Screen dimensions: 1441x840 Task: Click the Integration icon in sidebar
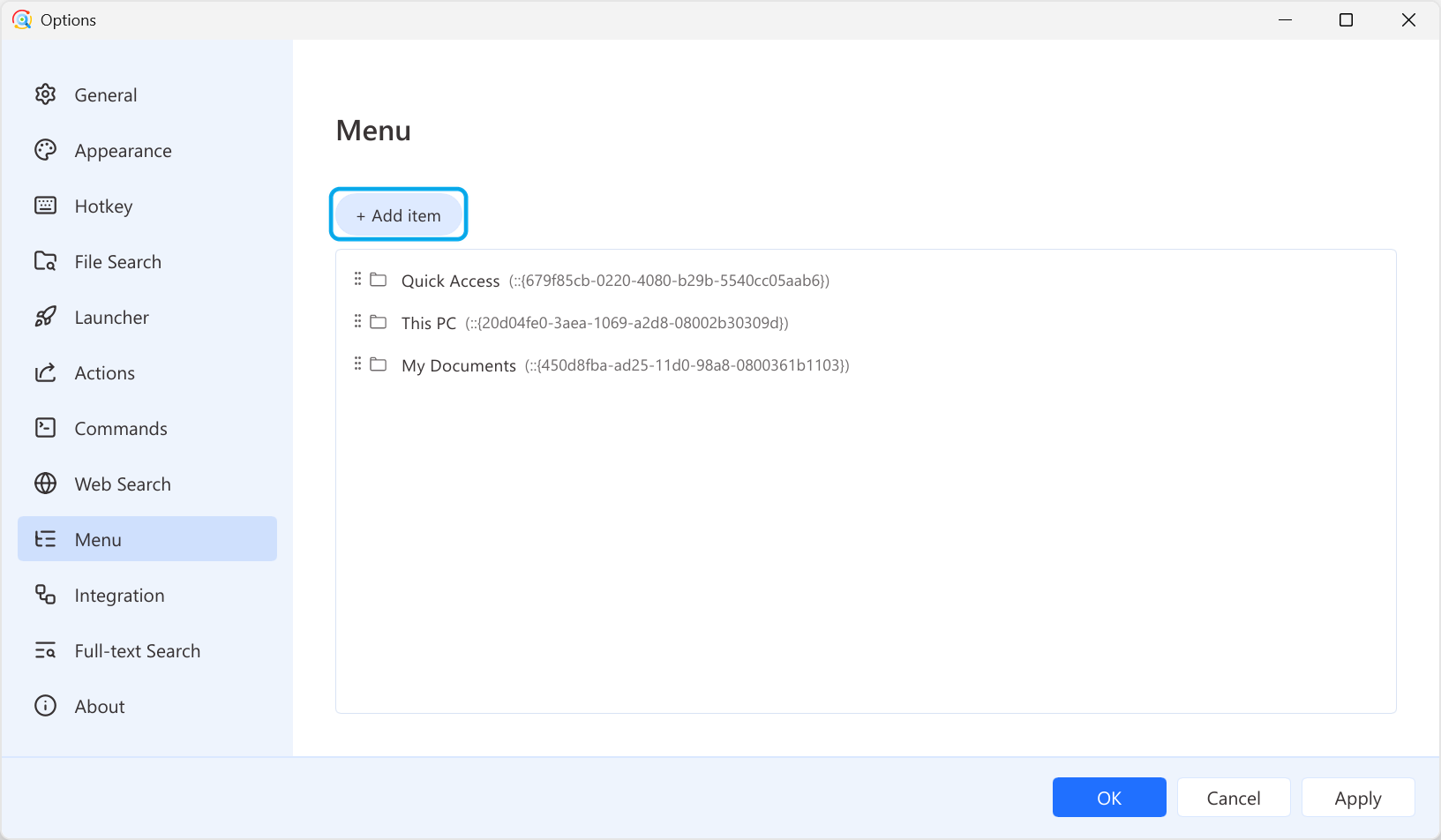click(45, 595)
